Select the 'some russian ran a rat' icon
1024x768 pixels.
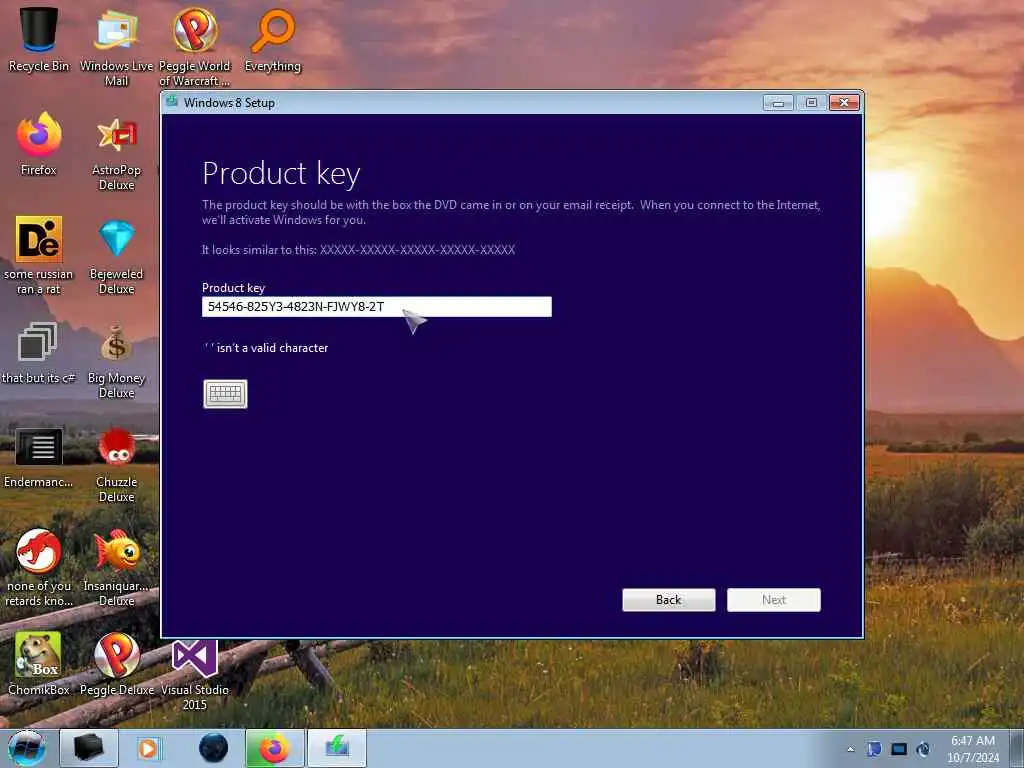[x=39, y=255]
